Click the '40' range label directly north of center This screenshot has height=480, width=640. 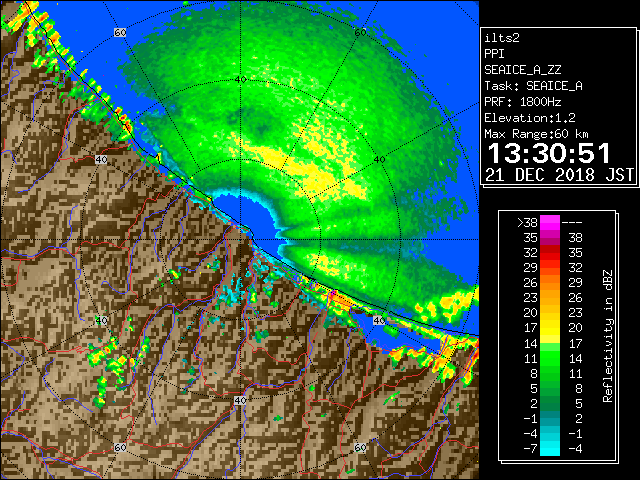240,80
